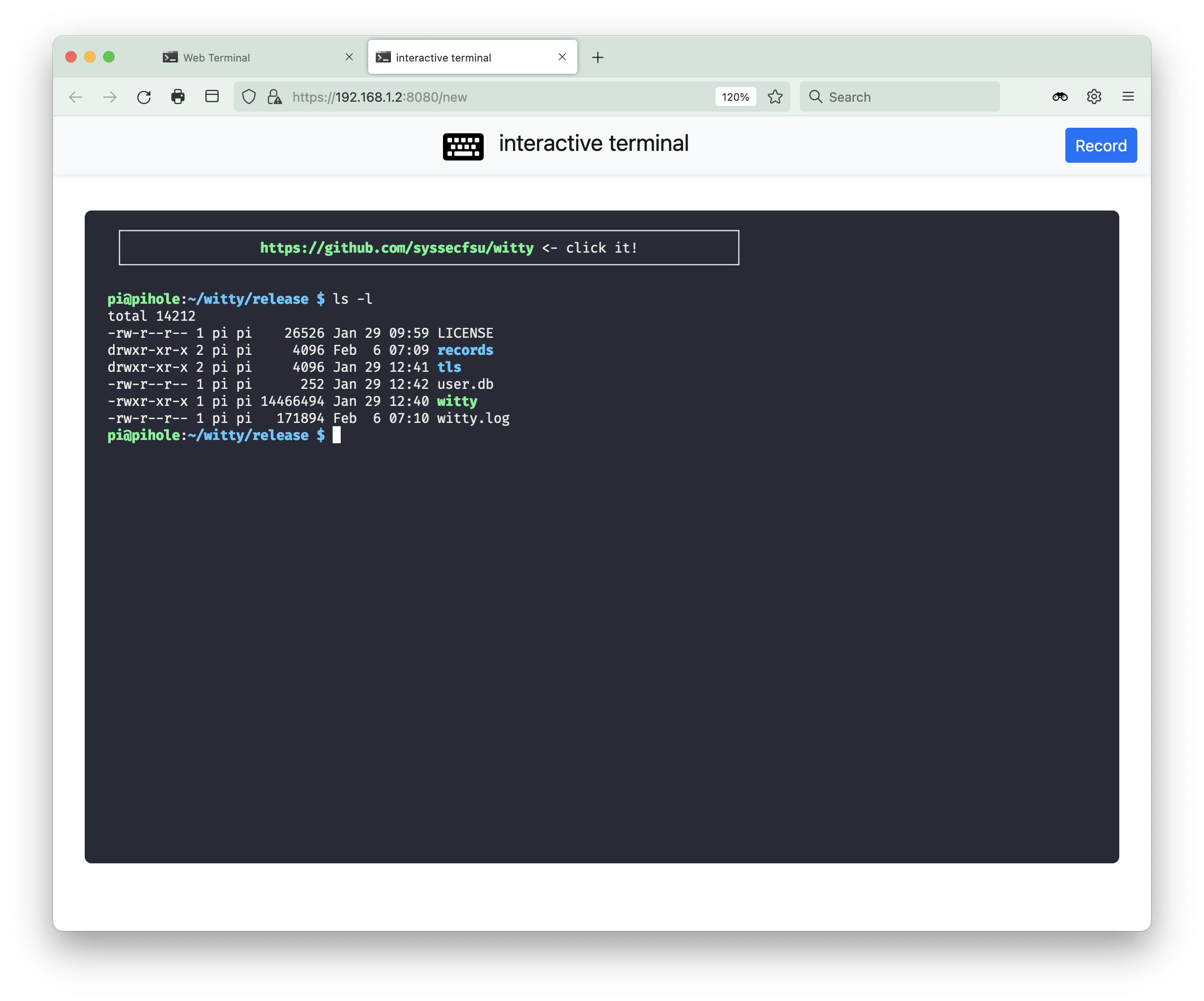Reload the current page

click(x=144, y=97)
